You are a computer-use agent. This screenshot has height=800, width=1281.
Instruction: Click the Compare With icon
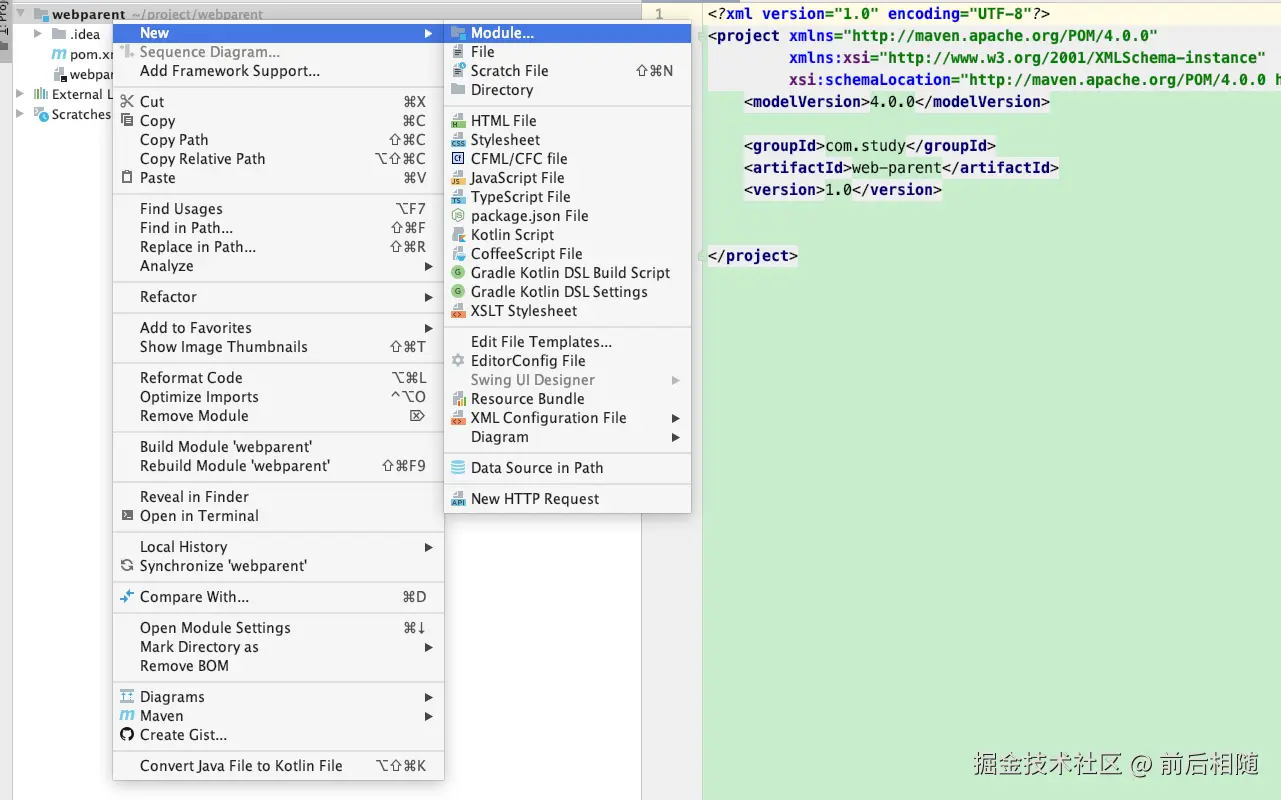click(x=127, y=597)
